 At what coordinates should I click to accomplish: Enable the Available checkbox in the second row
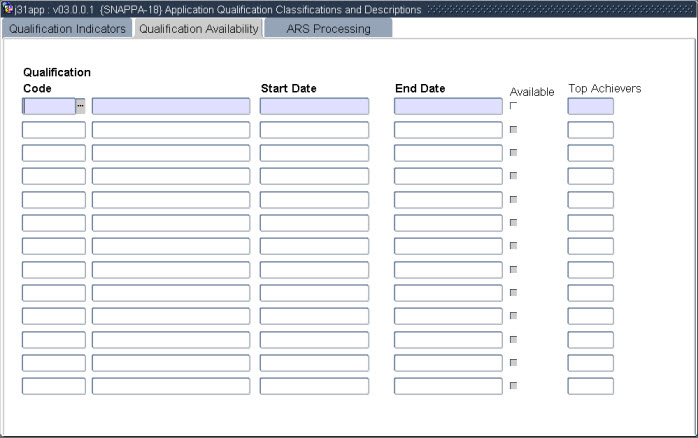[514, 129]
